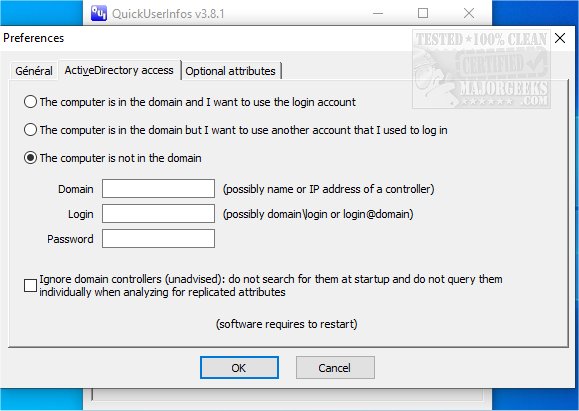The image size is (579, 411).
Task: Click into the Domain input field
Action: [158, 189]
